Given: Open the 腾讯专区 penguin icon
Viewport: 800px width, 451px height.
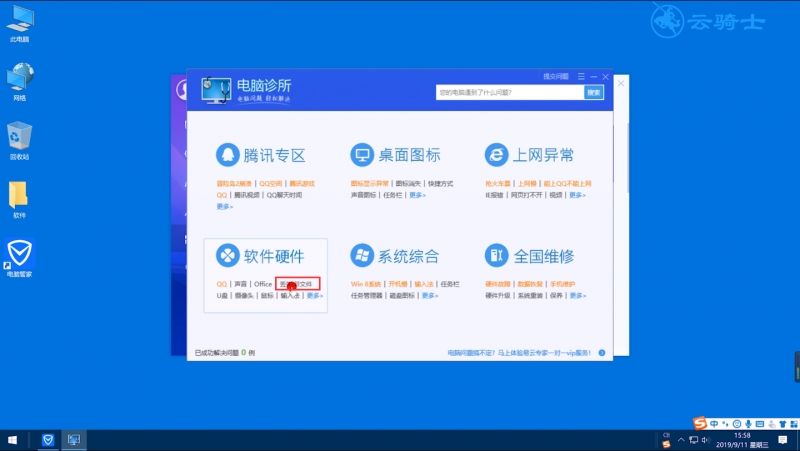Looking at the screenshot, I should 228,155.
